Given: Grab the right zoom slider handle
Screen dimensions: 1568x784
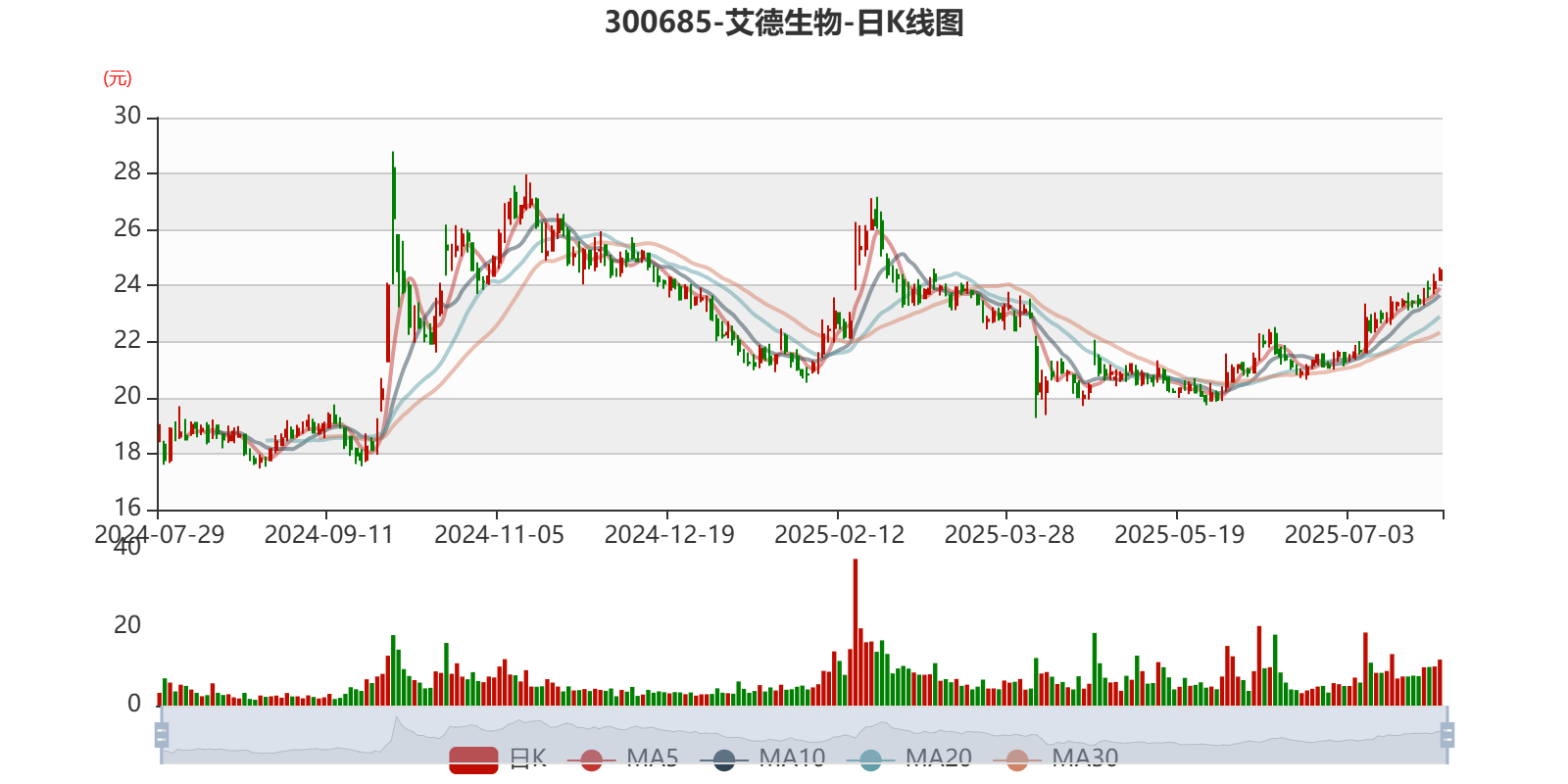Looking at the screenshot, I should click(x=1447, y=734).
